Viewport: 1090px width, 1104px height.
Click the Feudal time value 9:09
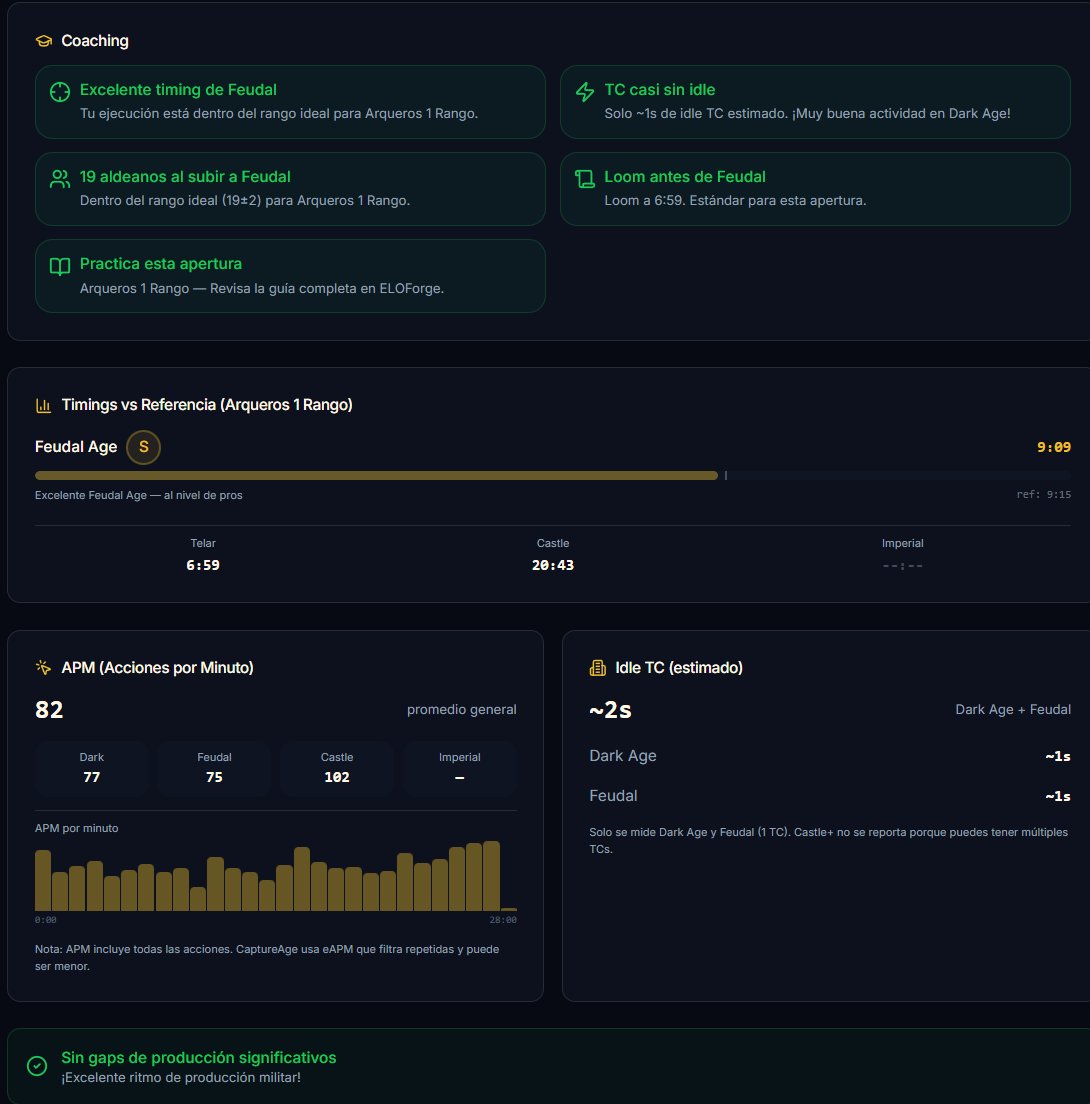coord(1053,447)
